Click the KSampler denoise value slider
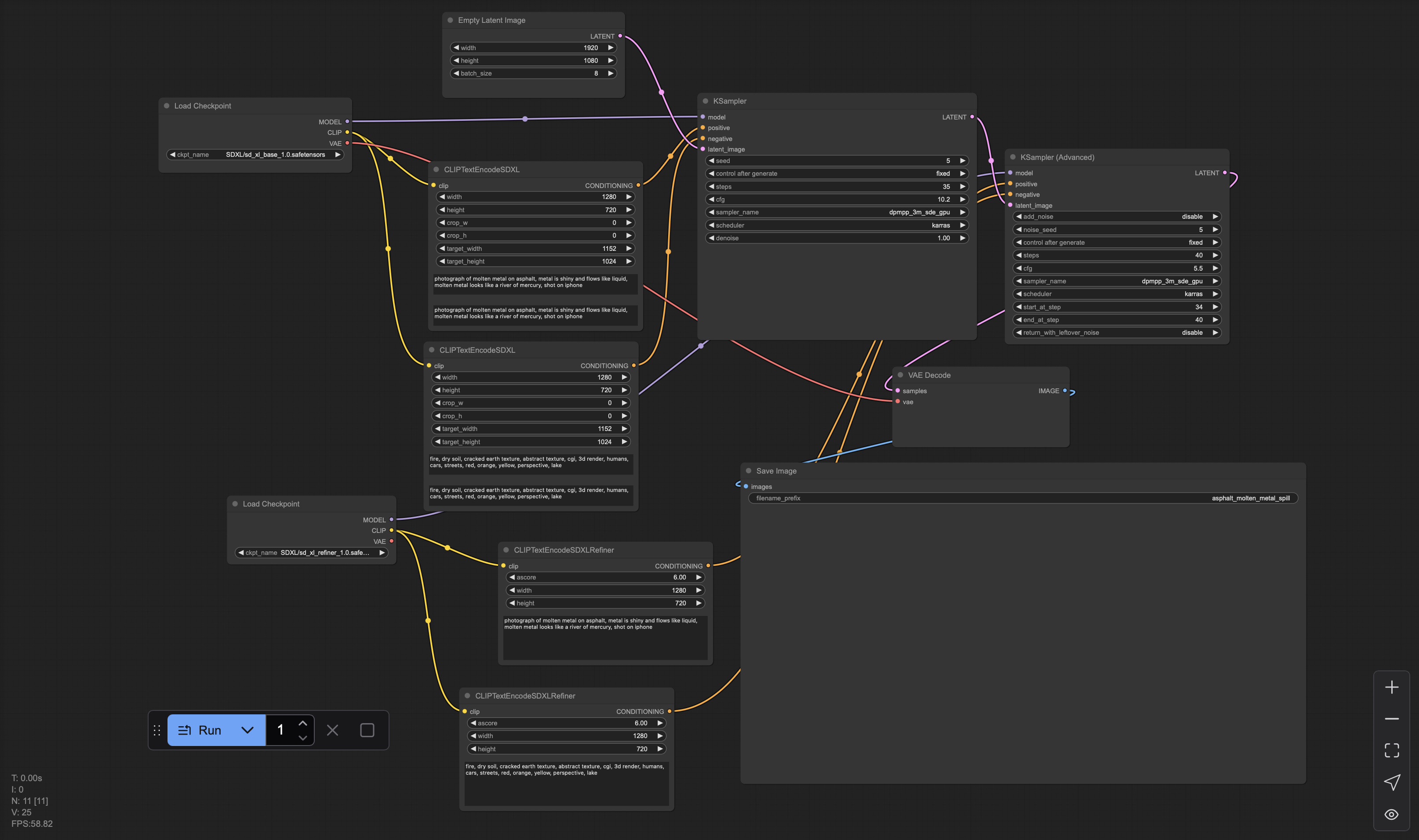 tap(837, 238)
